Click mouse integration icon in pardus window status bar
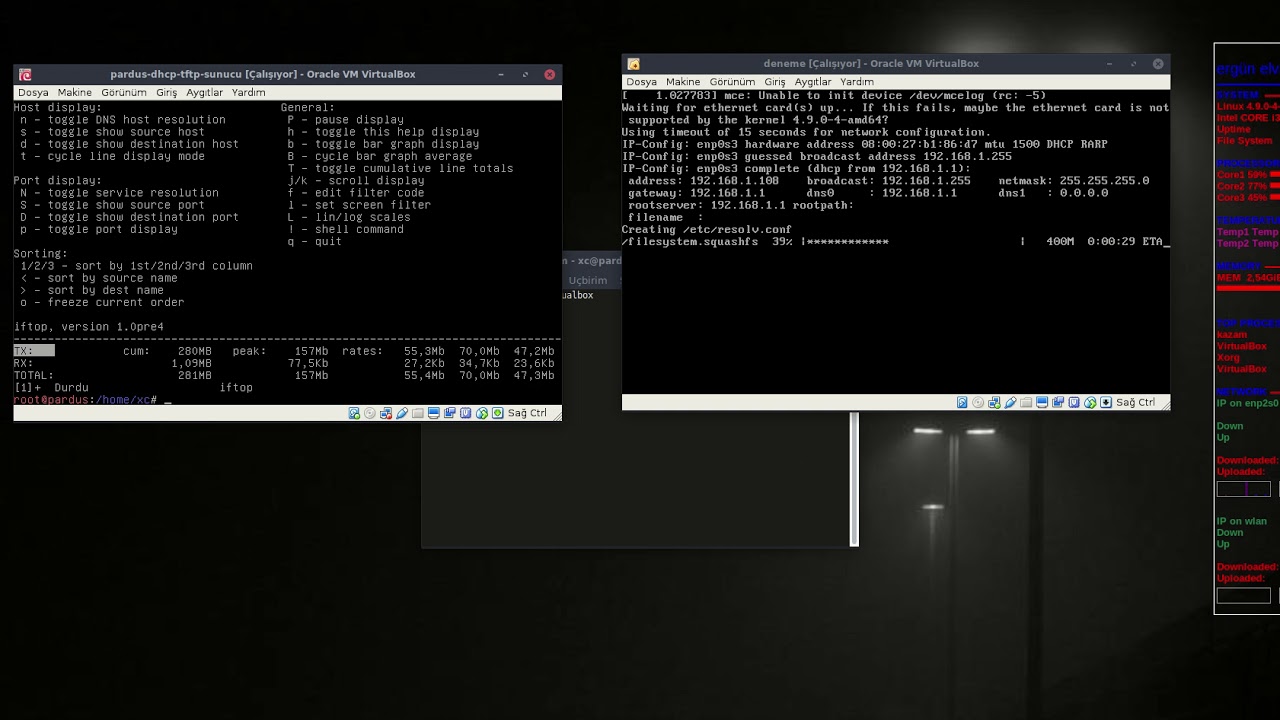Screen dimensions: 1280x720 [x=482, y=413]
